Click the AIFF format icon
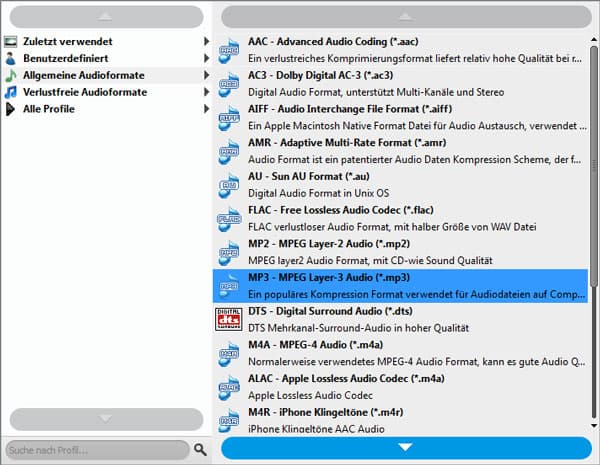The image size is (600, 465). (x=228, y=118)
